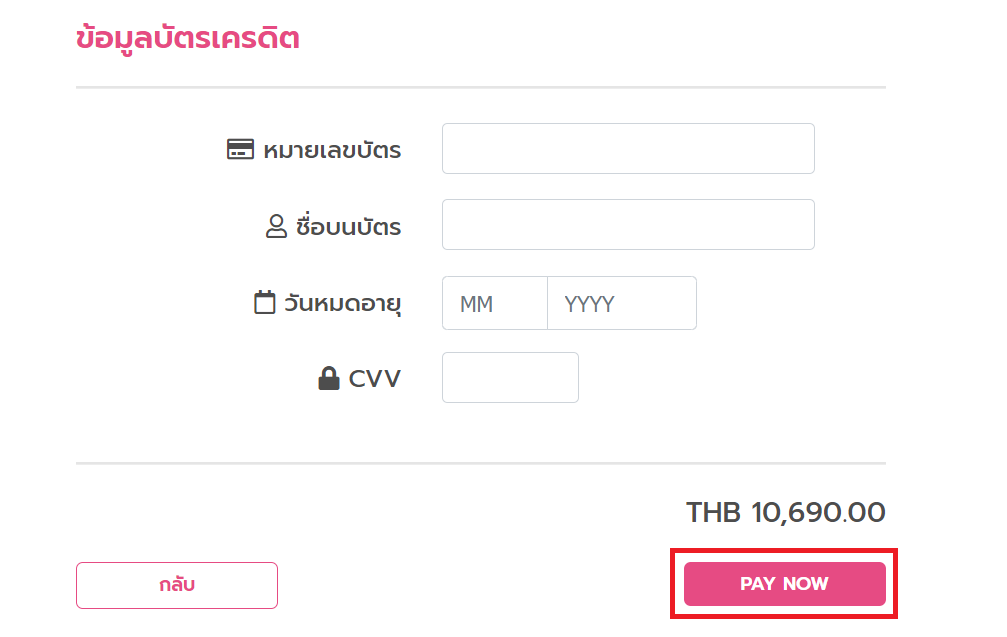Click the CVV label text
This screenshot has height=637, width=1007.
pyautogui.click(x=374, y=378)
